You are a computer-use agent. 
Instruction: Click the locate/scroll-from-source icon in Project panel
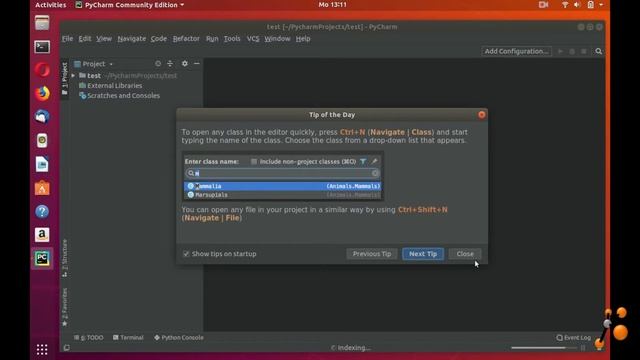pos(158,64)
